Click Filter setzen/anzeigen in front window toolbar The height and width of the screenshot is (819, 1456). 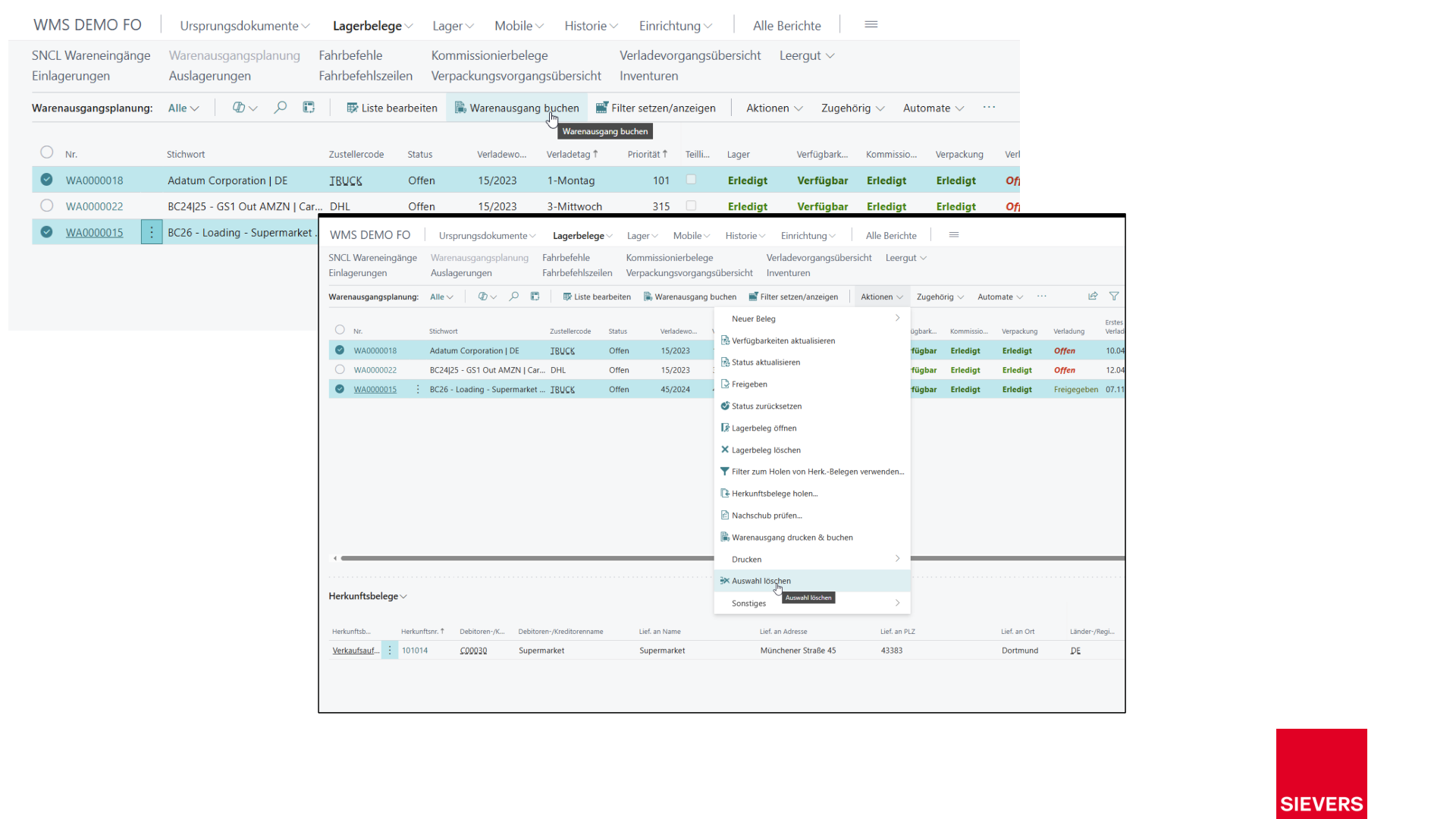[x=793, y=297]
